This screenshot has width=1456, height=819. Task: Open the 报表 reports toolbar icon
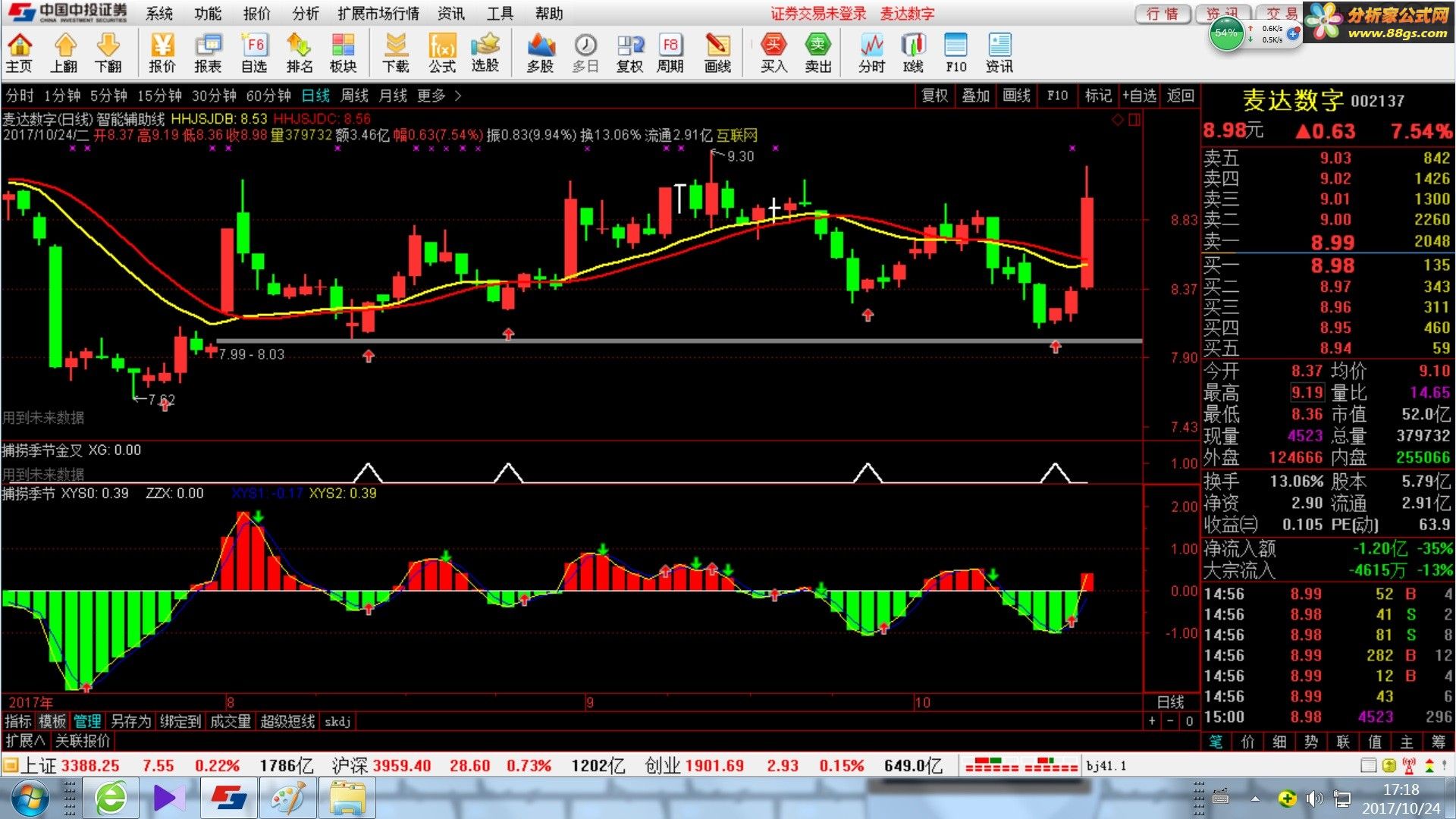208,53
